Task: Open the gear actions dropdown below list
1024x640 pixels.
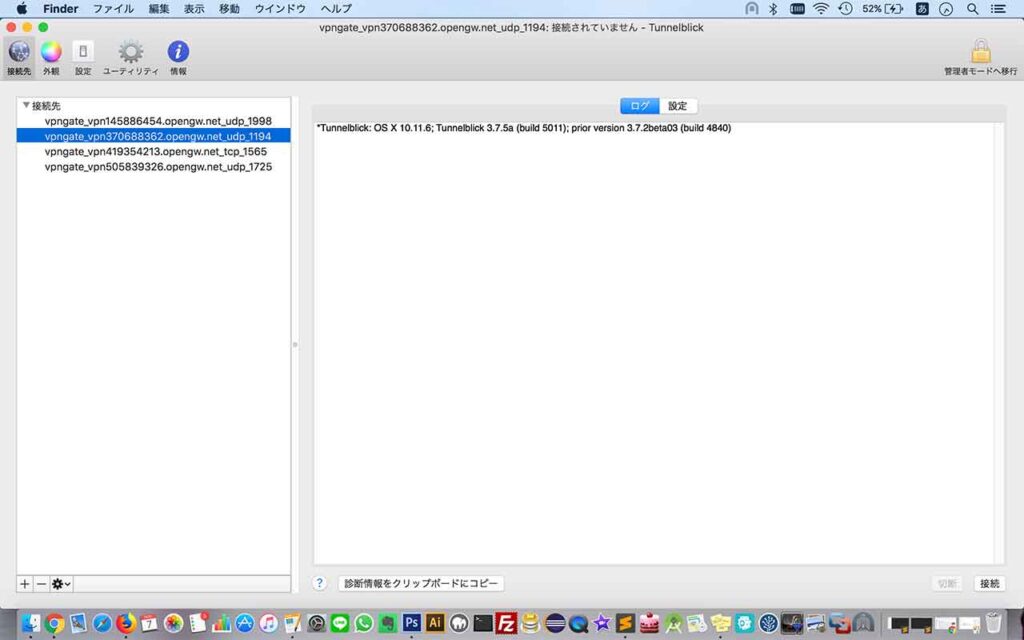Action: (x=62, y=583)
